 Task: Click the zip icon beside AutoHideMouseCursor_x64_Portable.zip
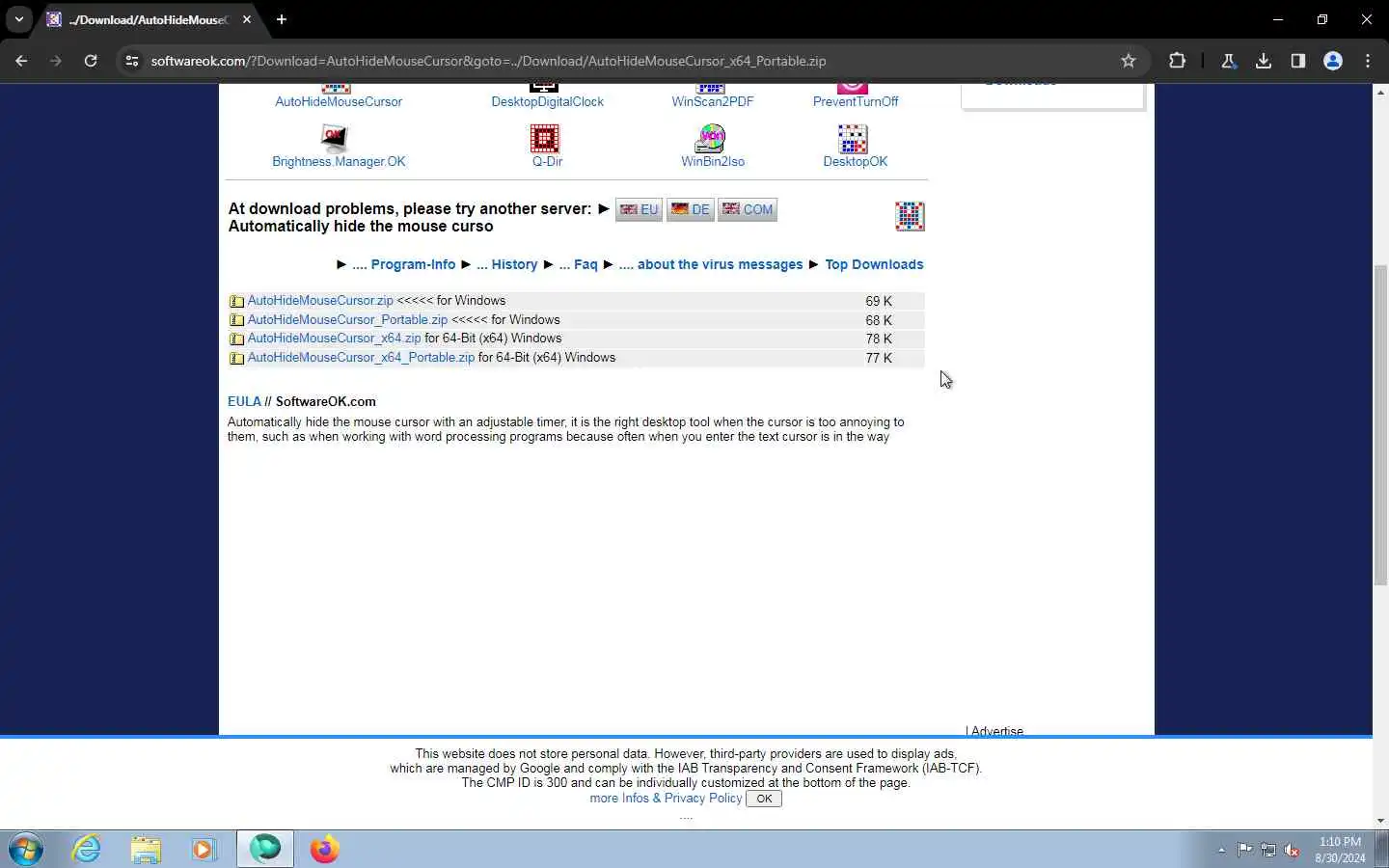coord(236,358)
